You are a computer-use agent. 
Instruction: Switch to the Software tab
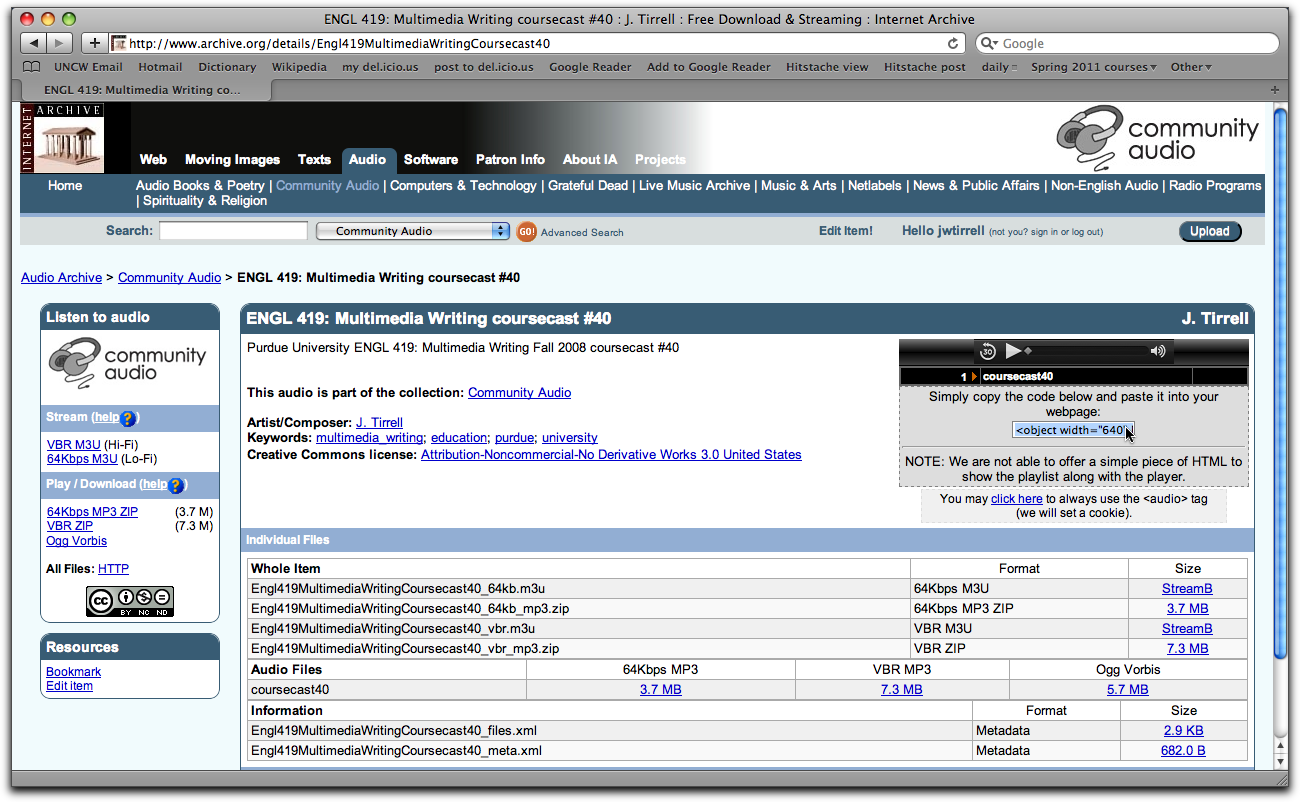(431, 159)
